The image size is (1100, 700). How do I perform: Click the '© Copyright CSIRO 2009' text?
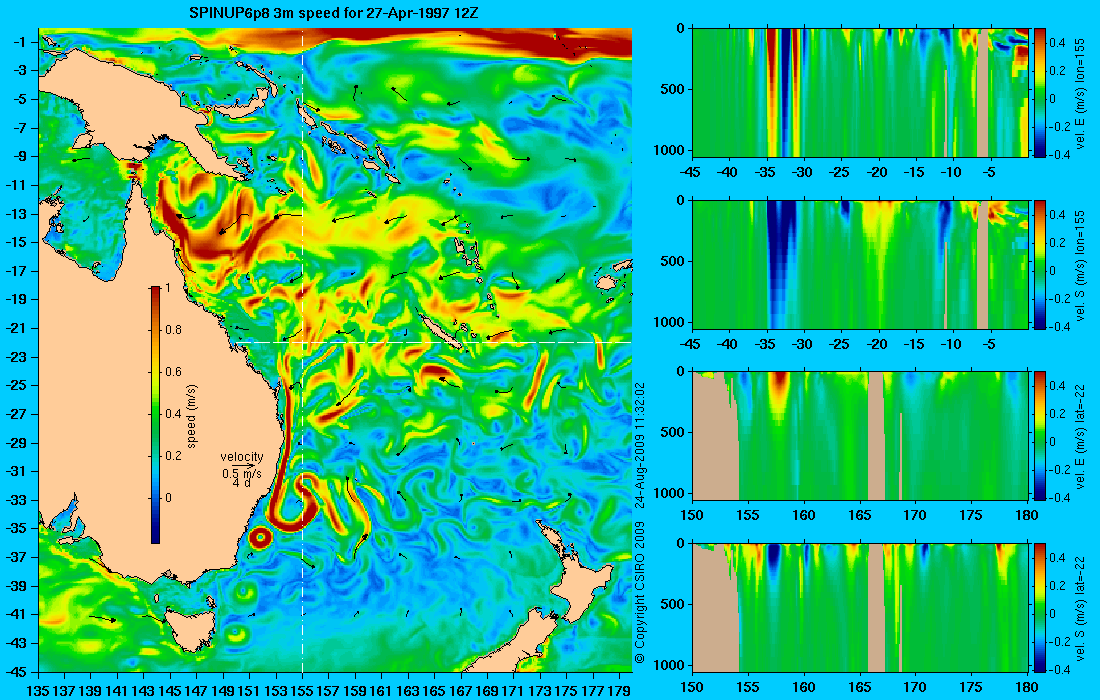(640, 590)
